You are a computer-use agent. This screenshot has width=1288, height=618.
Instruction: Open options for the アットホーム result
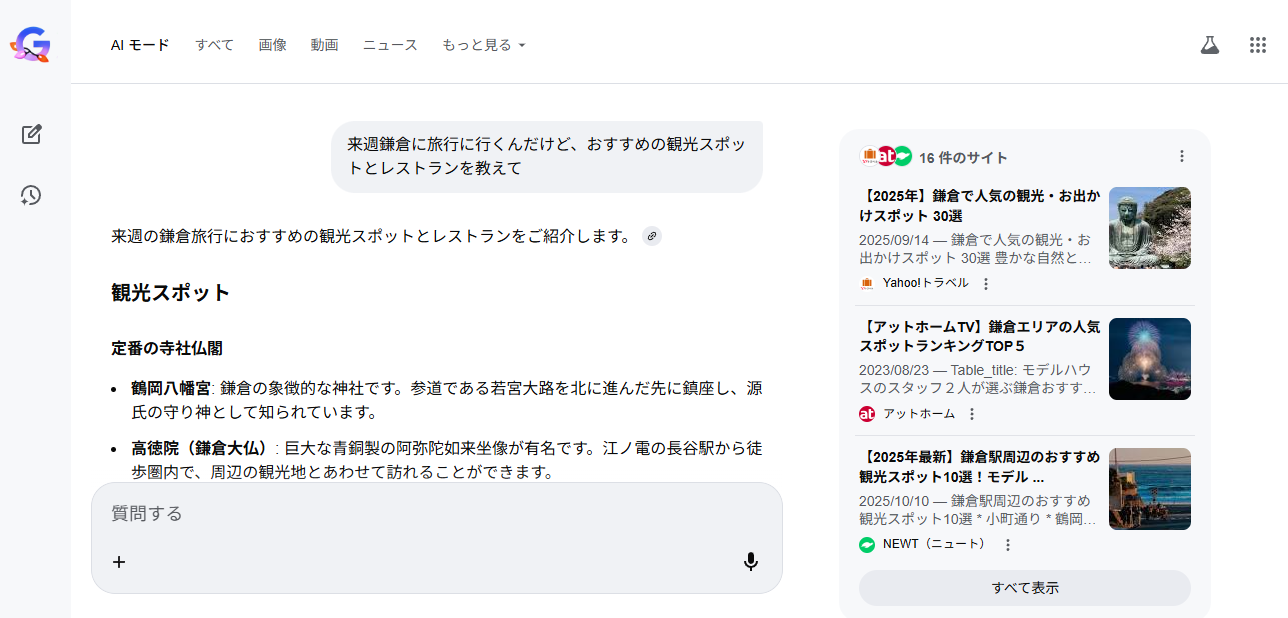click(972, 414)
